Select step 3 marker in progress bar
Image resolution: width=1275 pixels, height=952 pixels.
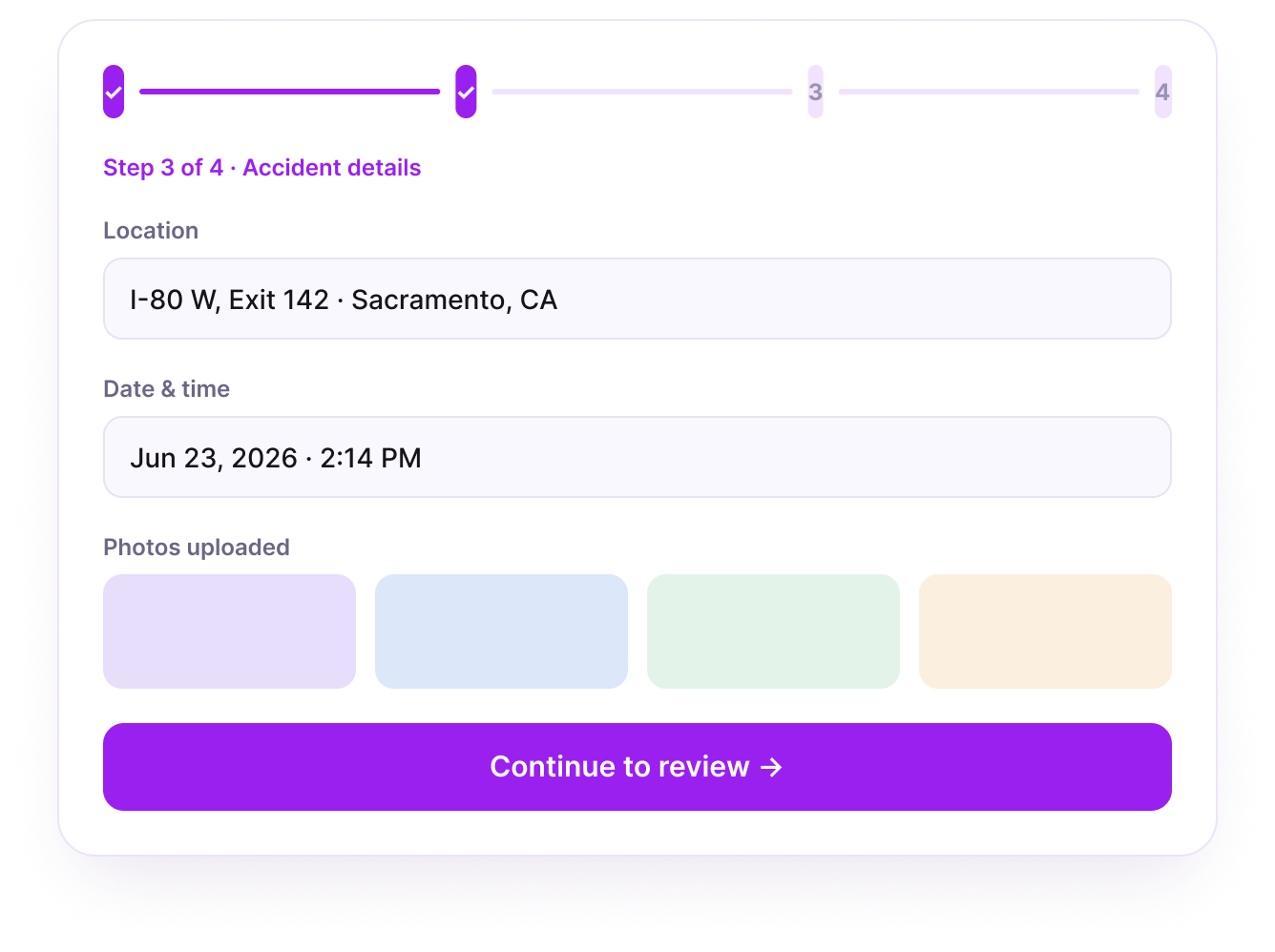(x=815, y=92)
